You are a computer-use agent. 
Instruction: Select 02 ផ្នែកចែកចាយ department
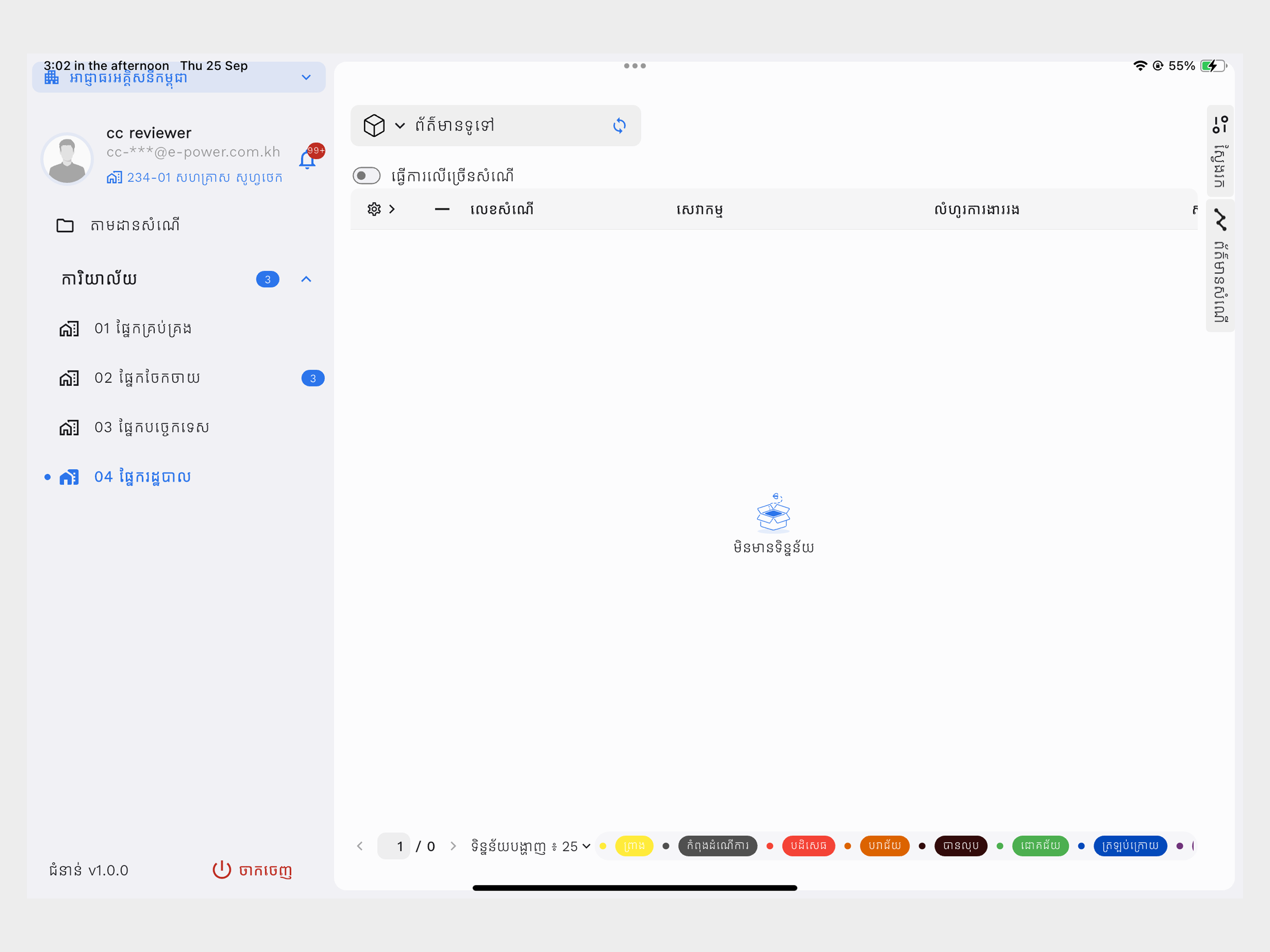tap(147, 378)
